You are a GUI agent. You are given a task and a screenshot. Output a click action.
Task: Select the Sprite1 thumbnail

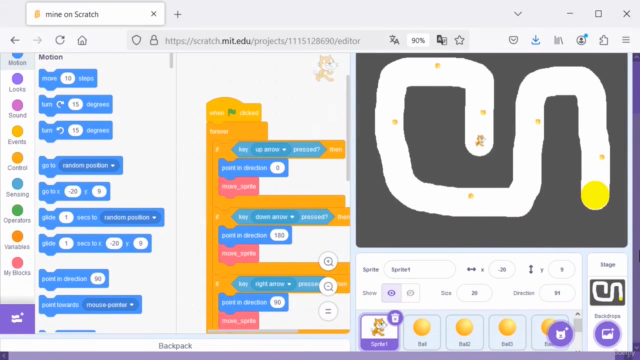379,332
